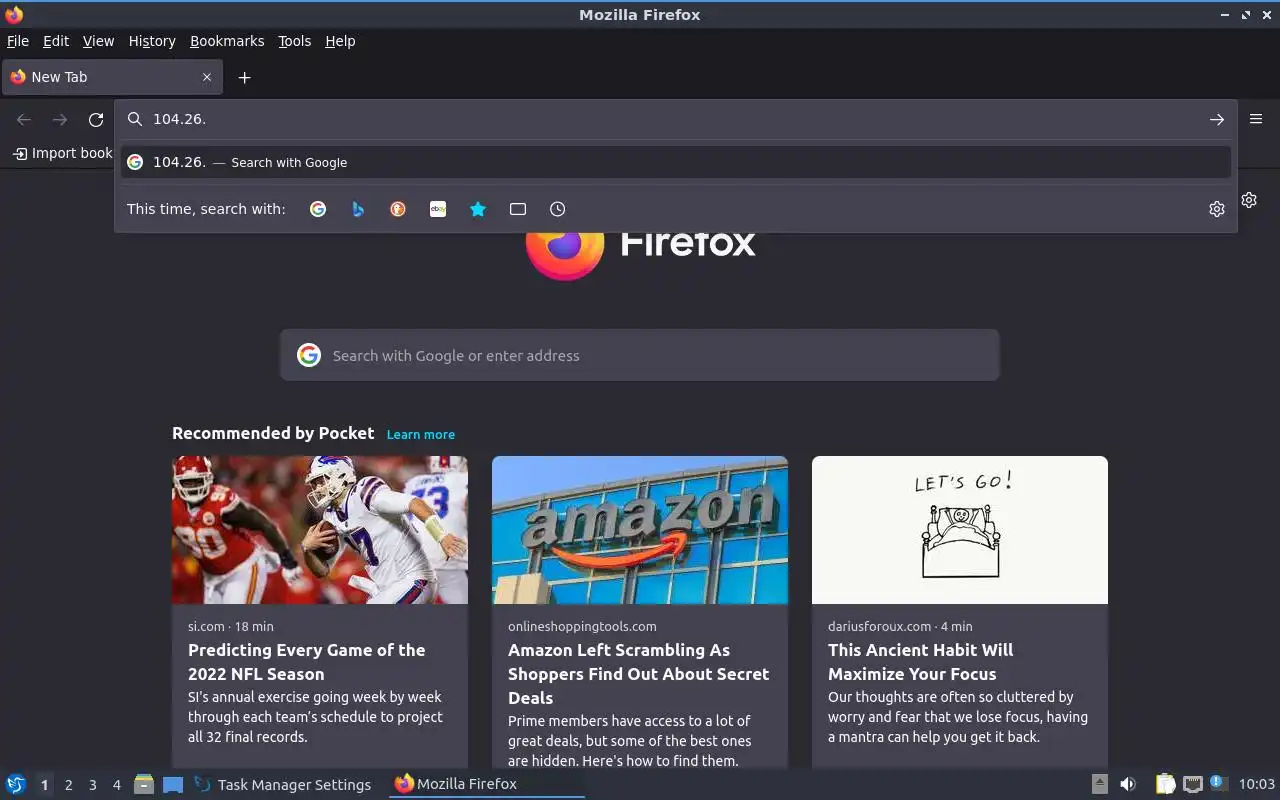This screenshot has height=800, width=1280.
Task: Open the NFL football game thumbnail
Action: (320, 530)
